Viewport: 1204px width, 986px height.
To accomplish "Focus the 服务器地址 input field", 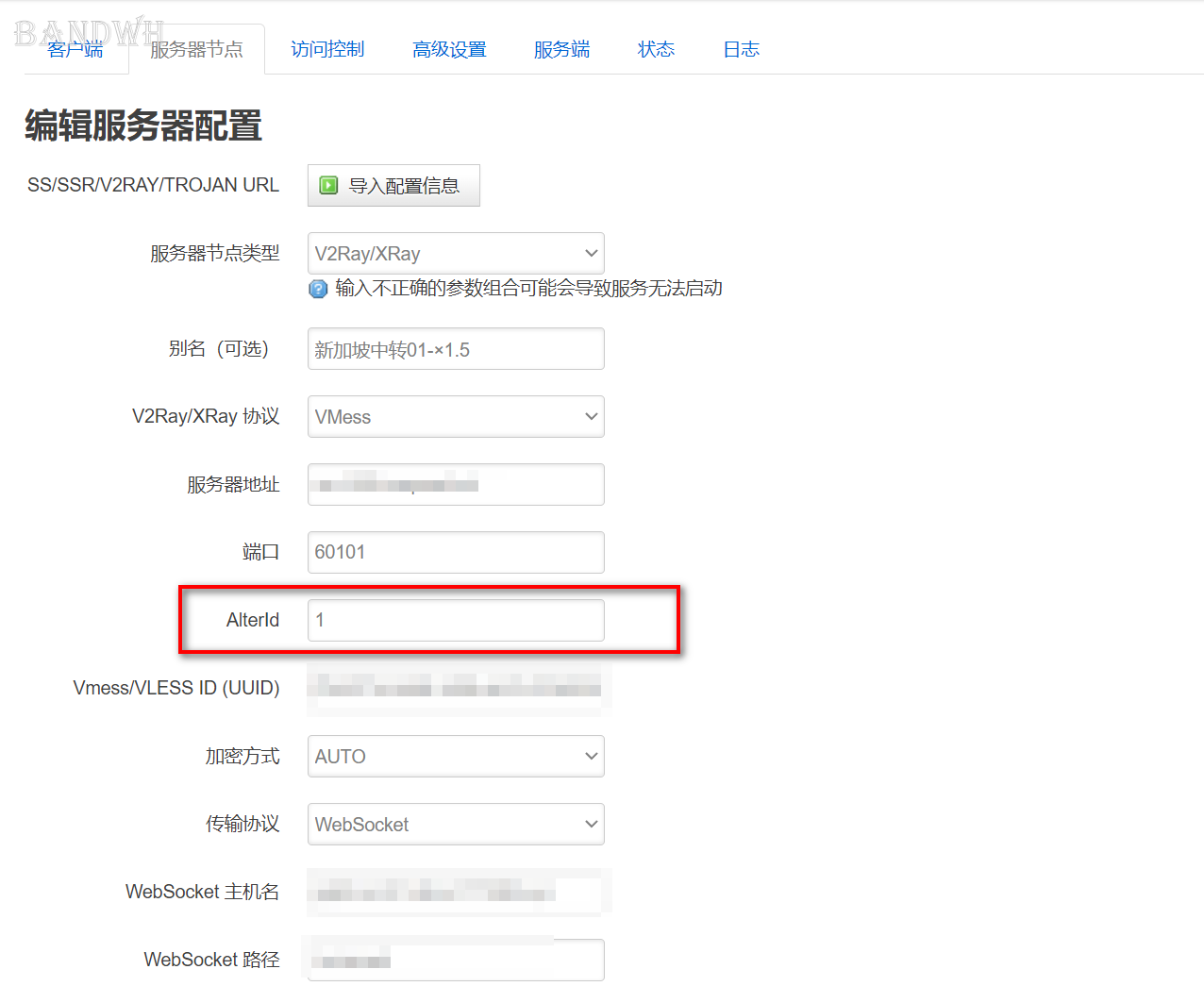I will click(456, 484).
